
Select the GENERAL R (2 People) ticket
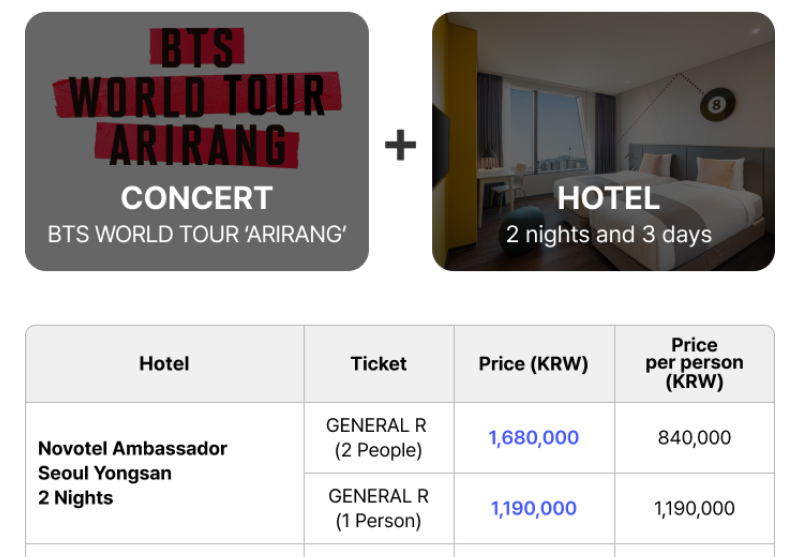[378, 438]
